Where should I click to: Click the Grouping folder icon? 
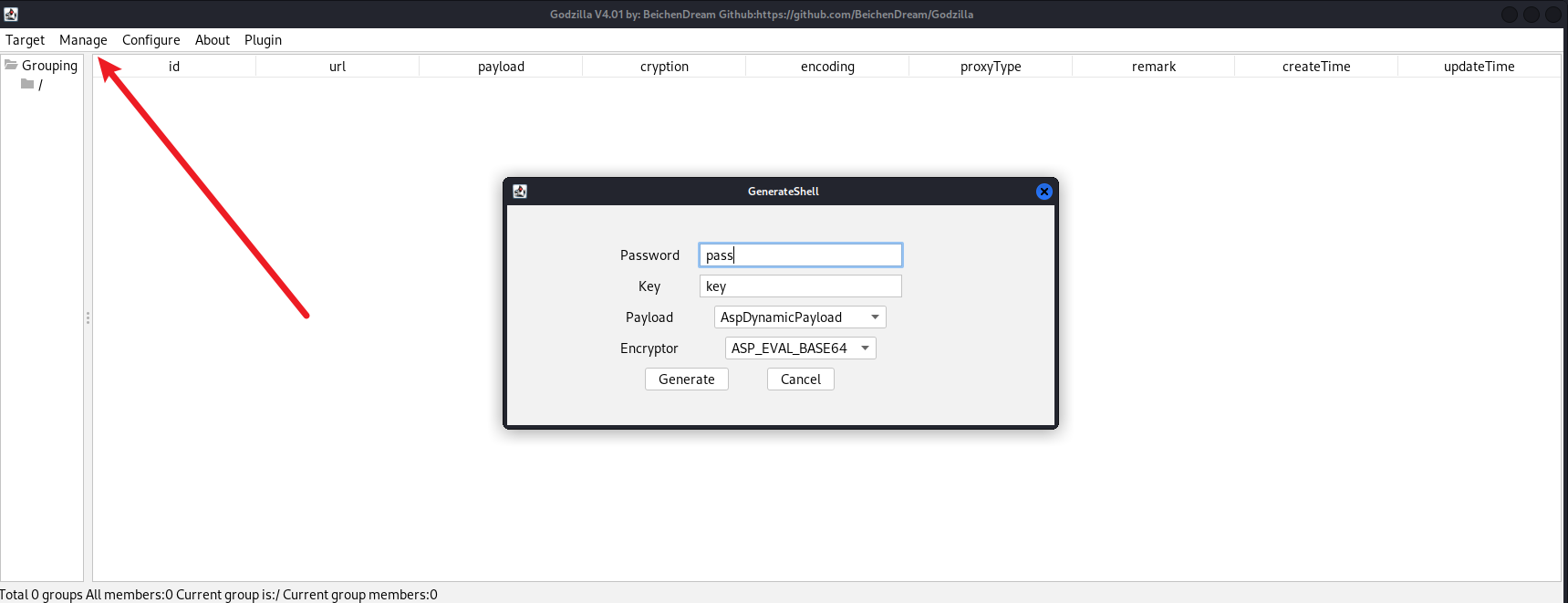point(11,66)
